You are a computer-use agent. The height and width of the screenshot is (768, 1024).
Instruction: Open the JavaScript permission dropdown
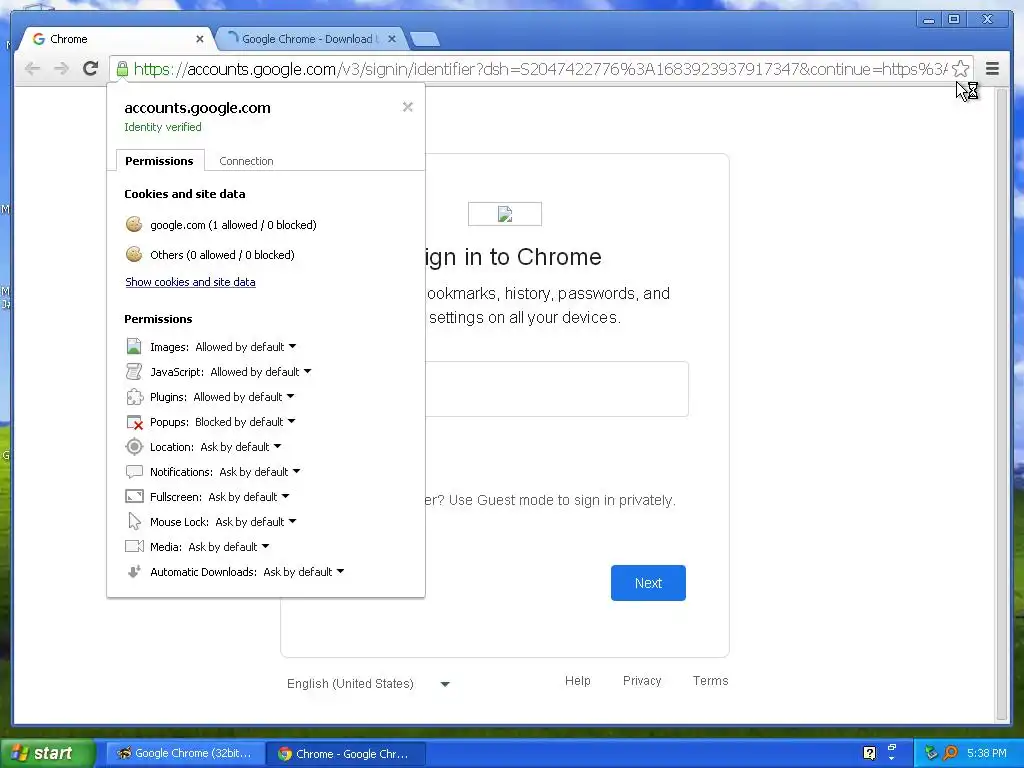(261, 372)
